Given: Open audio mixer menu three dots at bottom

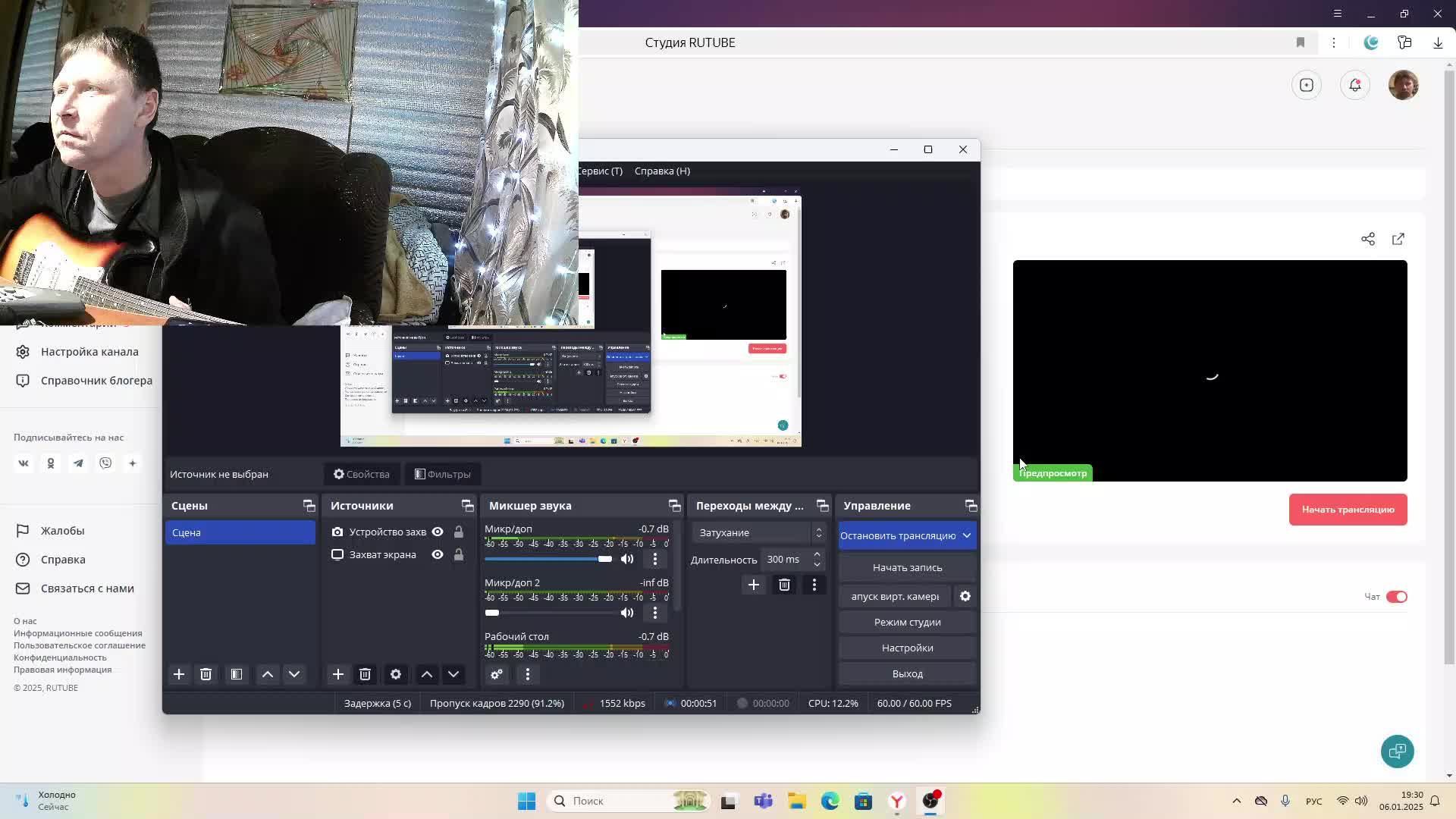Looking at the screenshot, I should (528, 674).
